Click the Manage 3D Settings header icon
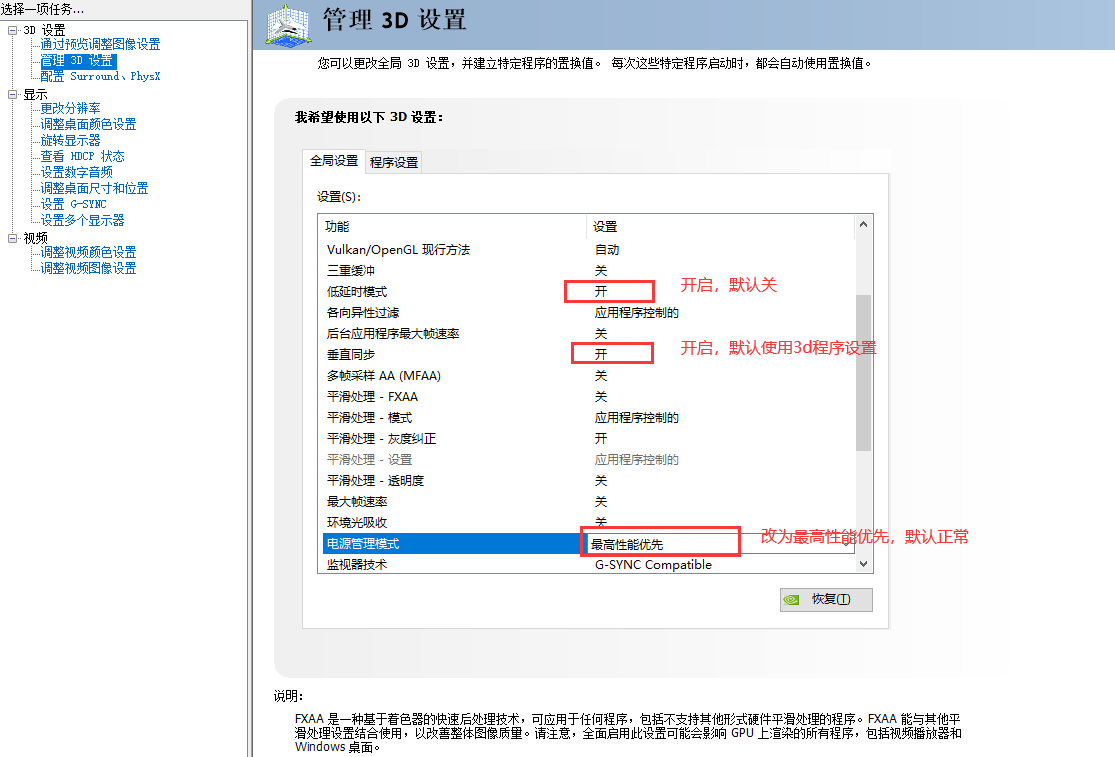This screenshot has height=757, width=1115. (x=288, y=26)
